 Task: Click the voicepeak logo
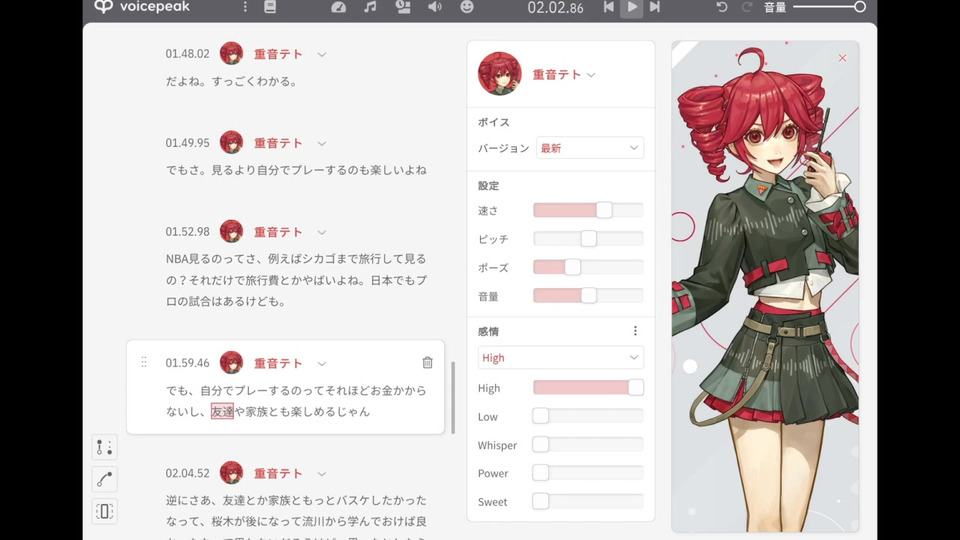click(142, 7)
